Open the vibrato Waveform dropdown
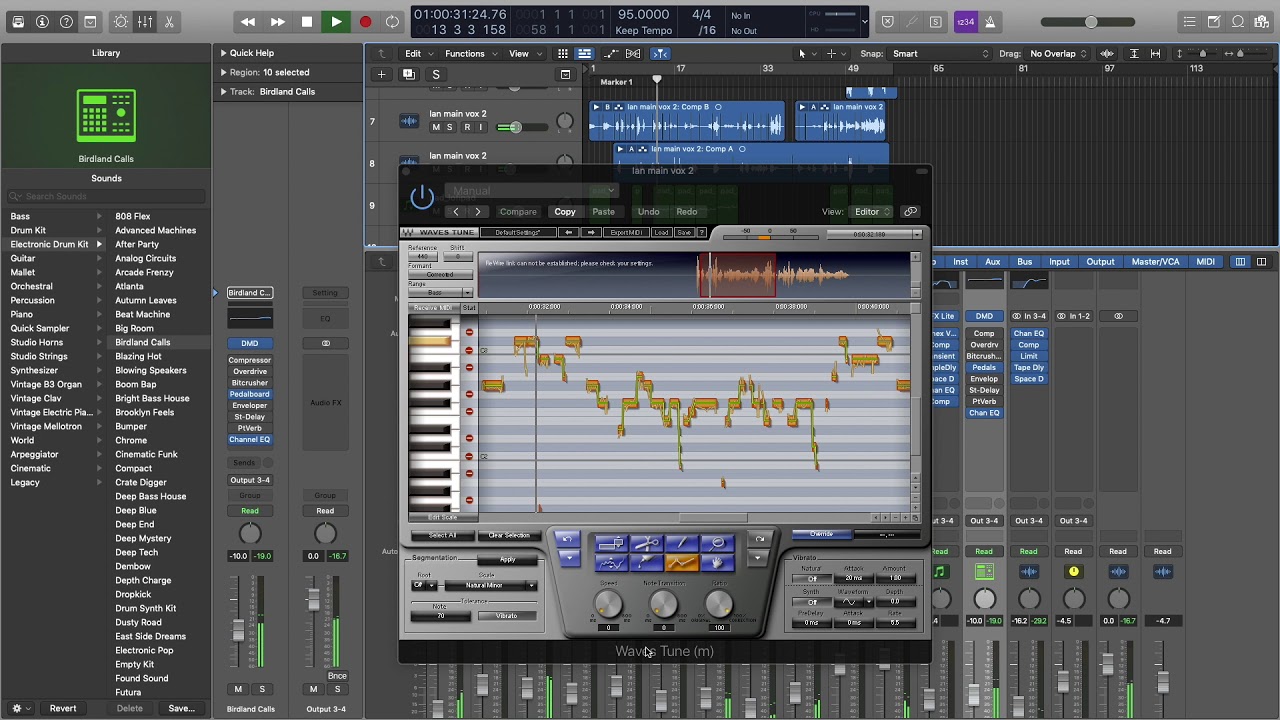This screenshot has height=720, width=1280. 853,602
